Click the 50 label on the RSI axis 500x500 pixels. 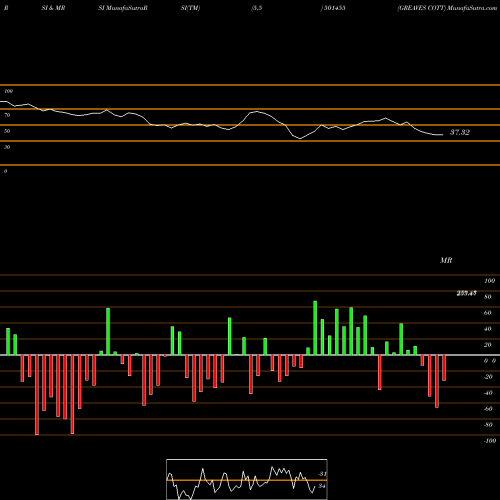click(x=7, y=131)
